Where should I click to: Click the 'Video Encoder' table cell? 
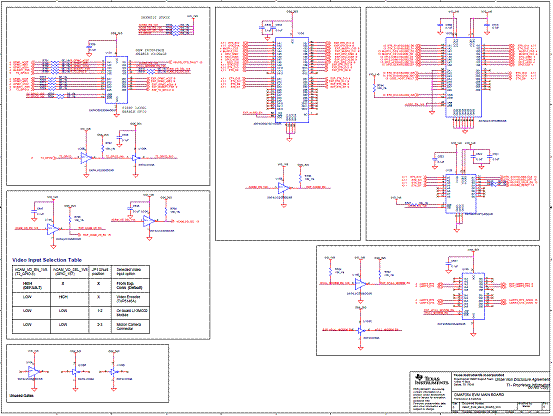[130, 299]
